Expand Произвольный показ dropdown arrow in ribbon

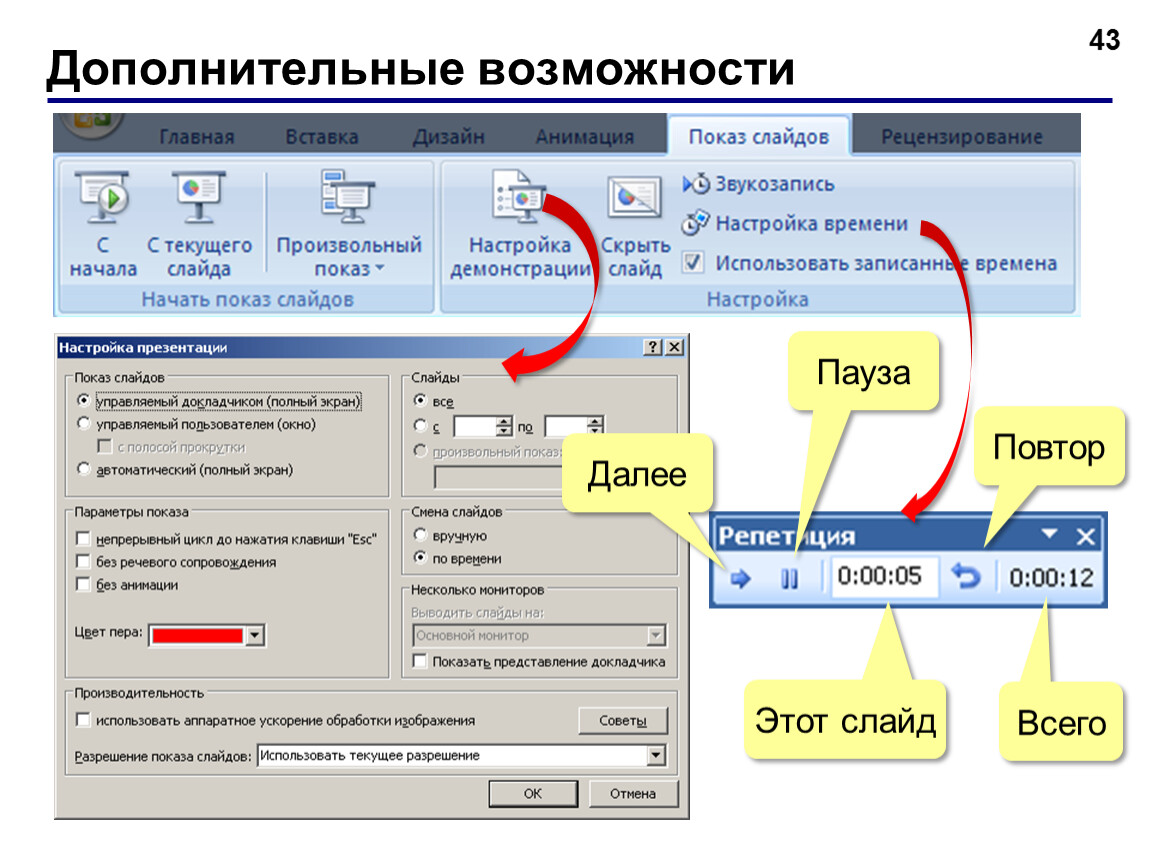tap(380, 268)
